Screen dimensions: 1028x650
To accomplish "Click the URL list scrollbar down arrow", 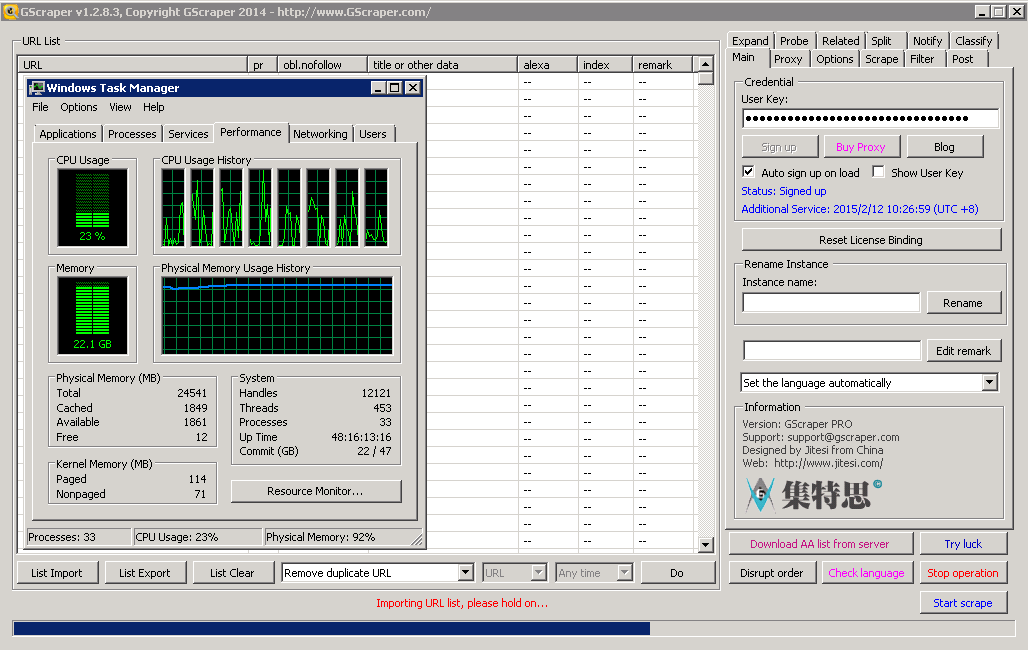I will [705, 544].
